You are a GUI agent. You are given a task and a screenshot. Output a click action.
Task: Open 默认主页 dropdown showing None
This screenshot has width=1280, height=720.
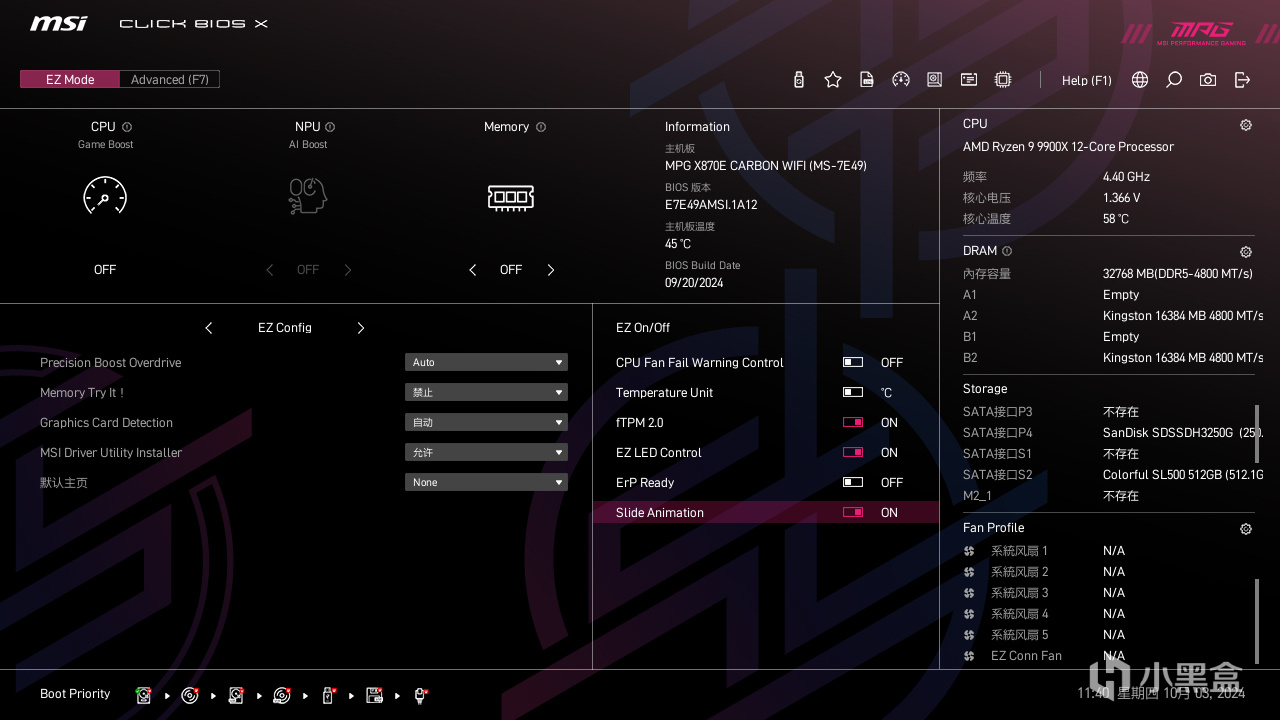[486, 482]
